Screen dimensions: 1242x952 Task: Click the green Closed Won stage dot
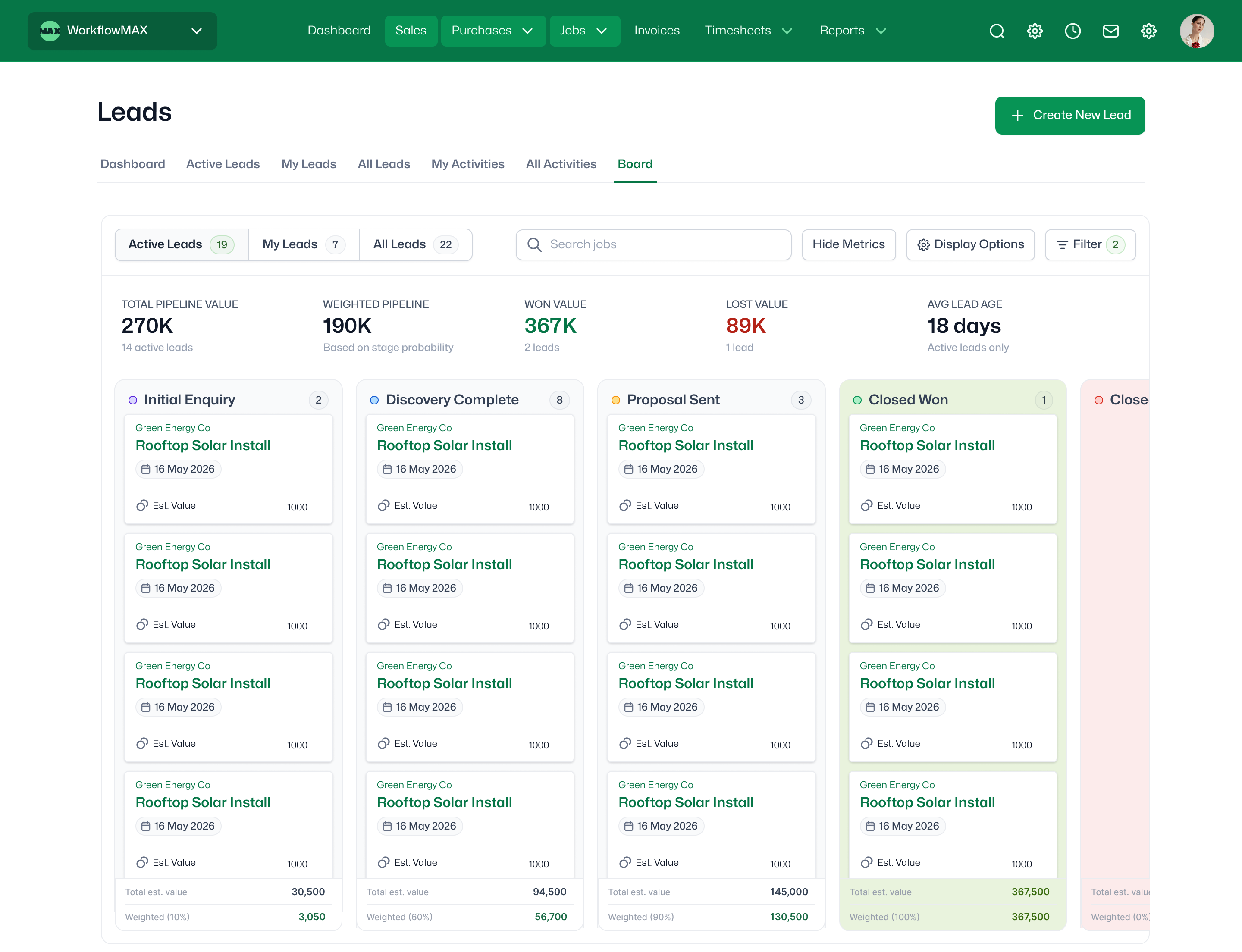tap(857, 400)
